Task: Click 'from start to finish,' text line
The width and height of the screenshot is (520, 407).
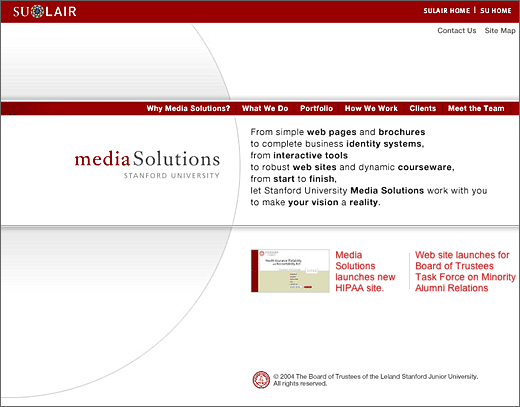Action: tap(293, 179)
